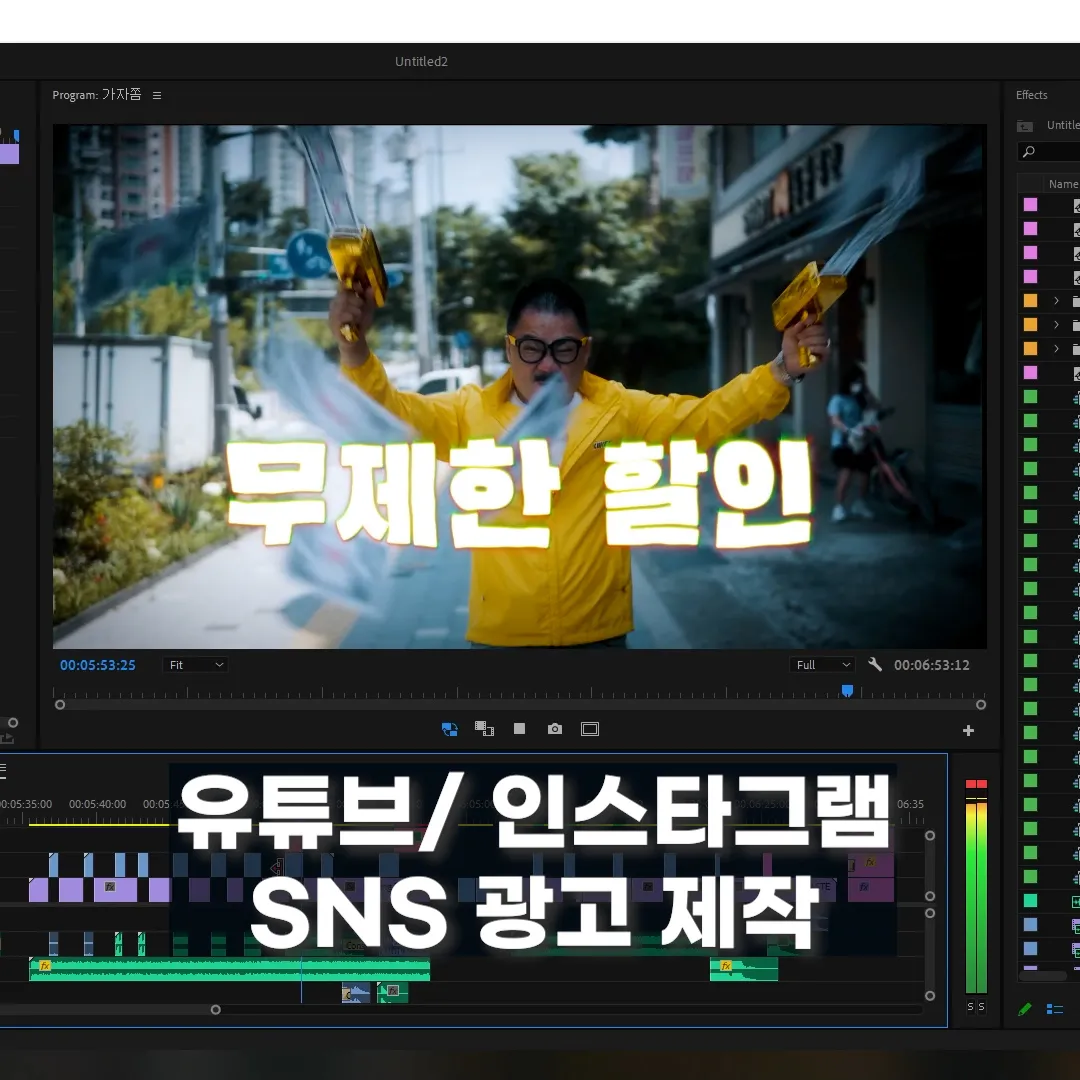This screenshot has width=1080, height=1080.
Task: Click right handle of Program Monitor zoom bar
Action: (981, 705)
